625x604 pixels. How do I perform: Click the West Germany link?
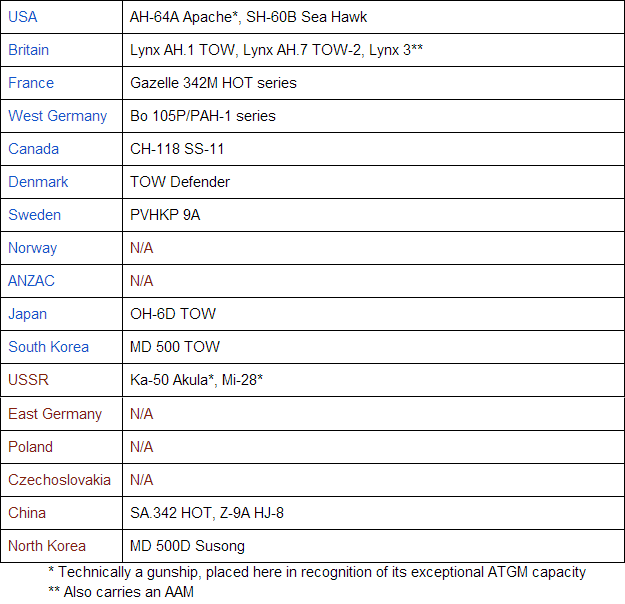pyautogui.click(x=57, y=116)
